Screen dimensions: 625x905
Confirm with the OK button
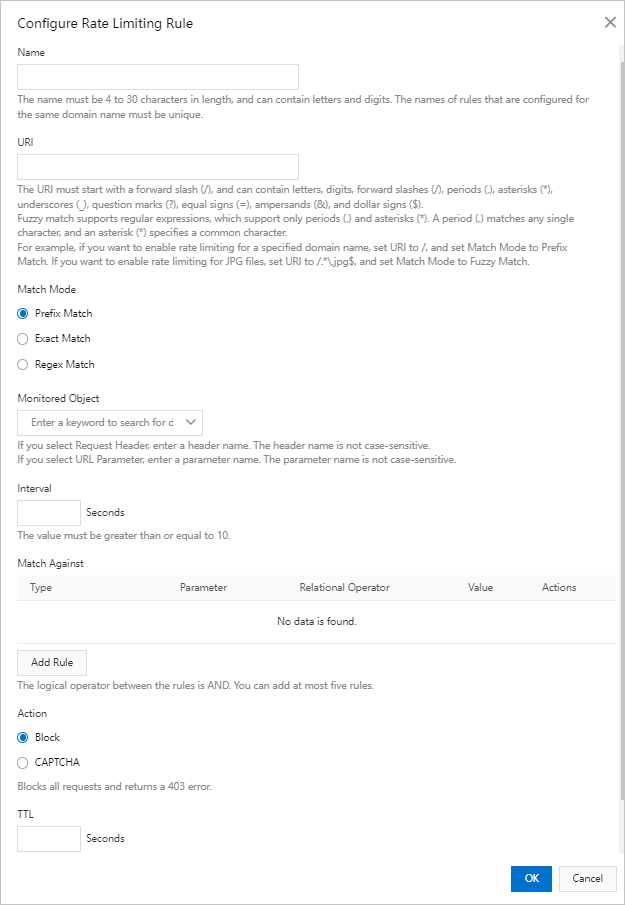531,879
